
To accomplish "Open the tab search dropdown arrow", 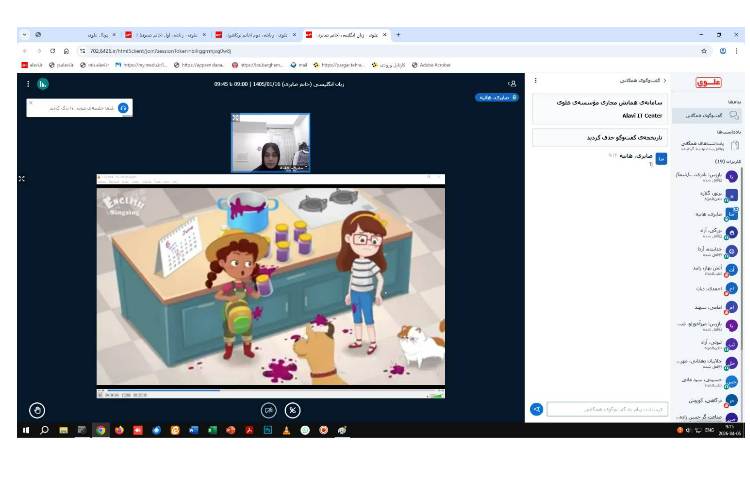I will (x=24, y=34).
